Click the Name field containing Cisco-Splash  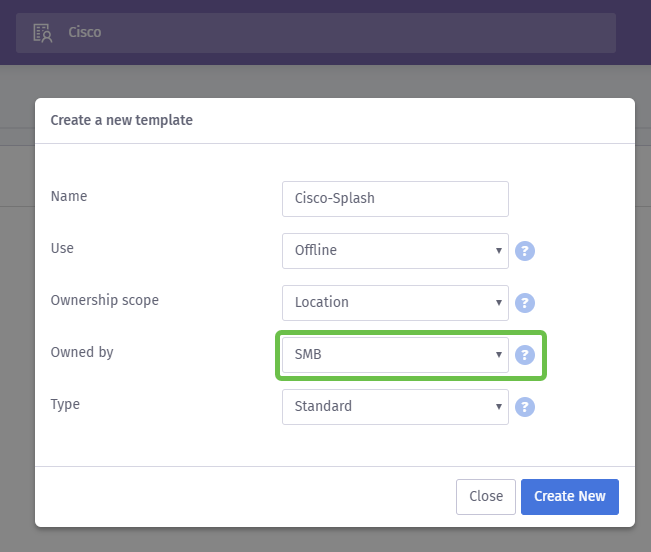point(395,198)
